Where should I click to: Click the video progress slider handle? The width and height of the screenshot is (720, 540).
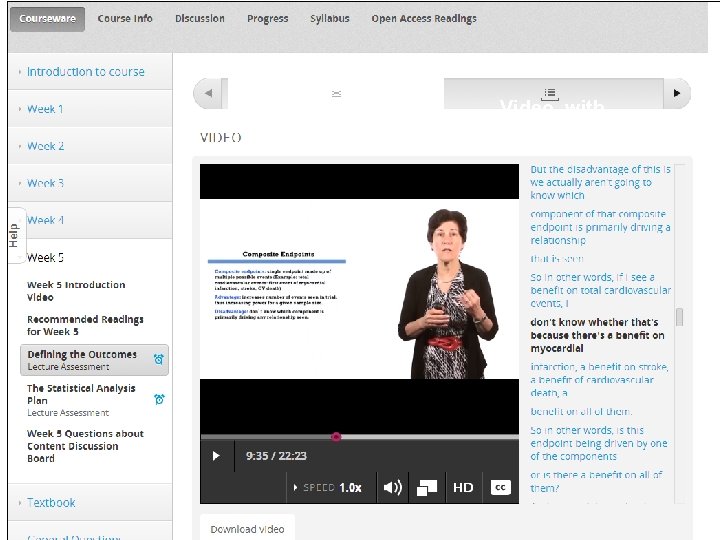[336, 437]
